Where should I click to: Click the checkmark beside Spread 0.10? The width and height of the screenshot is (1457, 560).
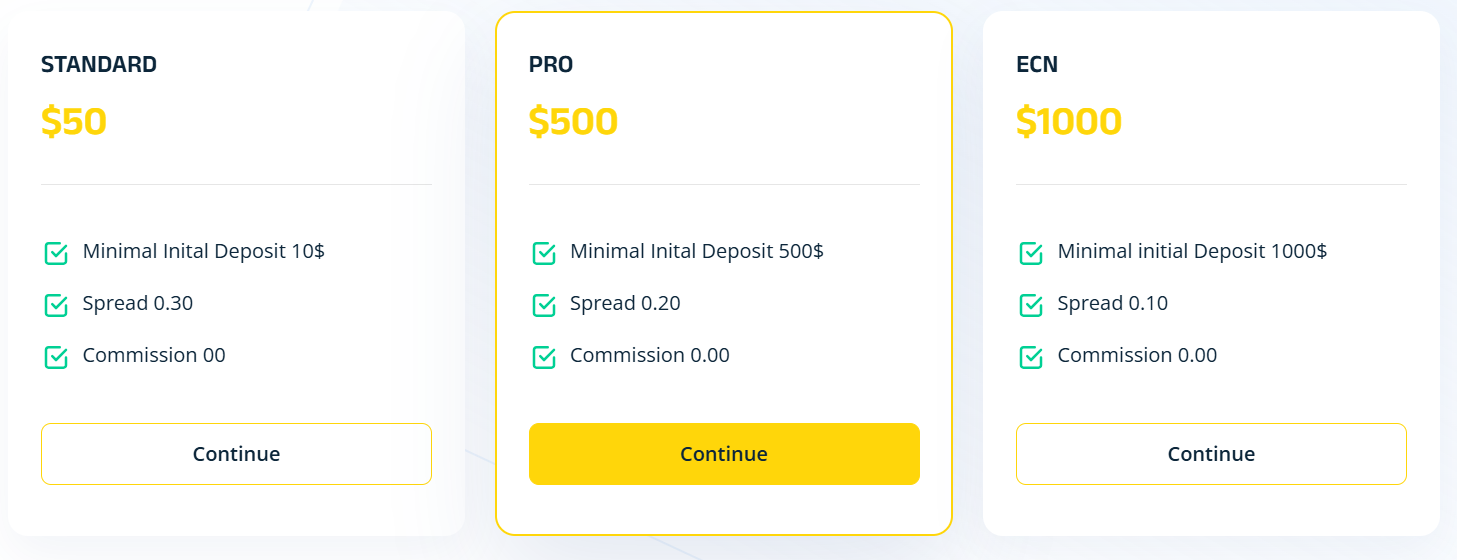1031,305
